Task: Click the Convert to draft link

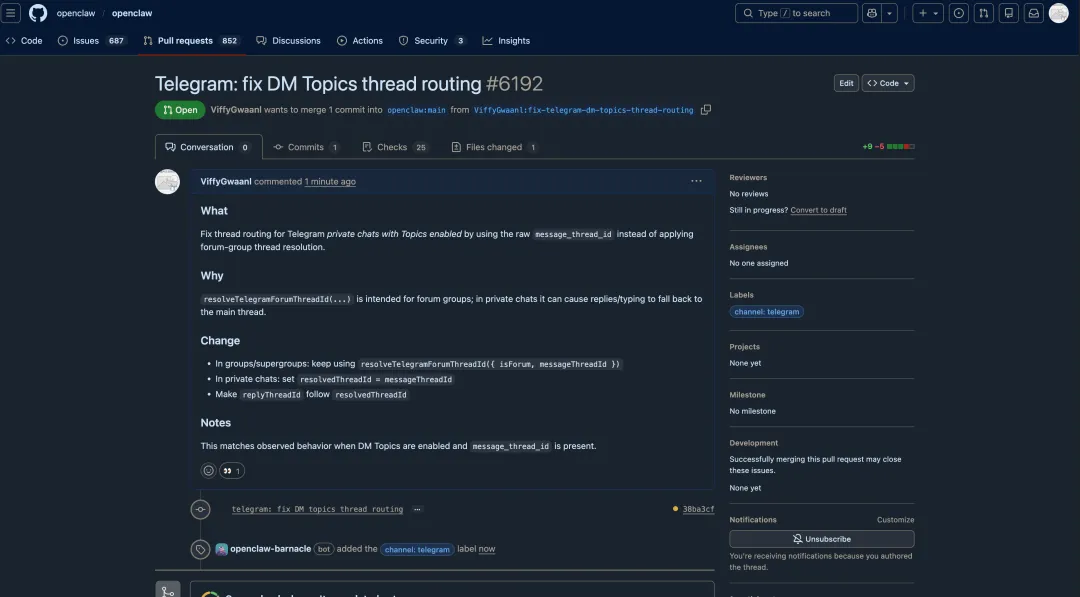Action: point(818,210)
